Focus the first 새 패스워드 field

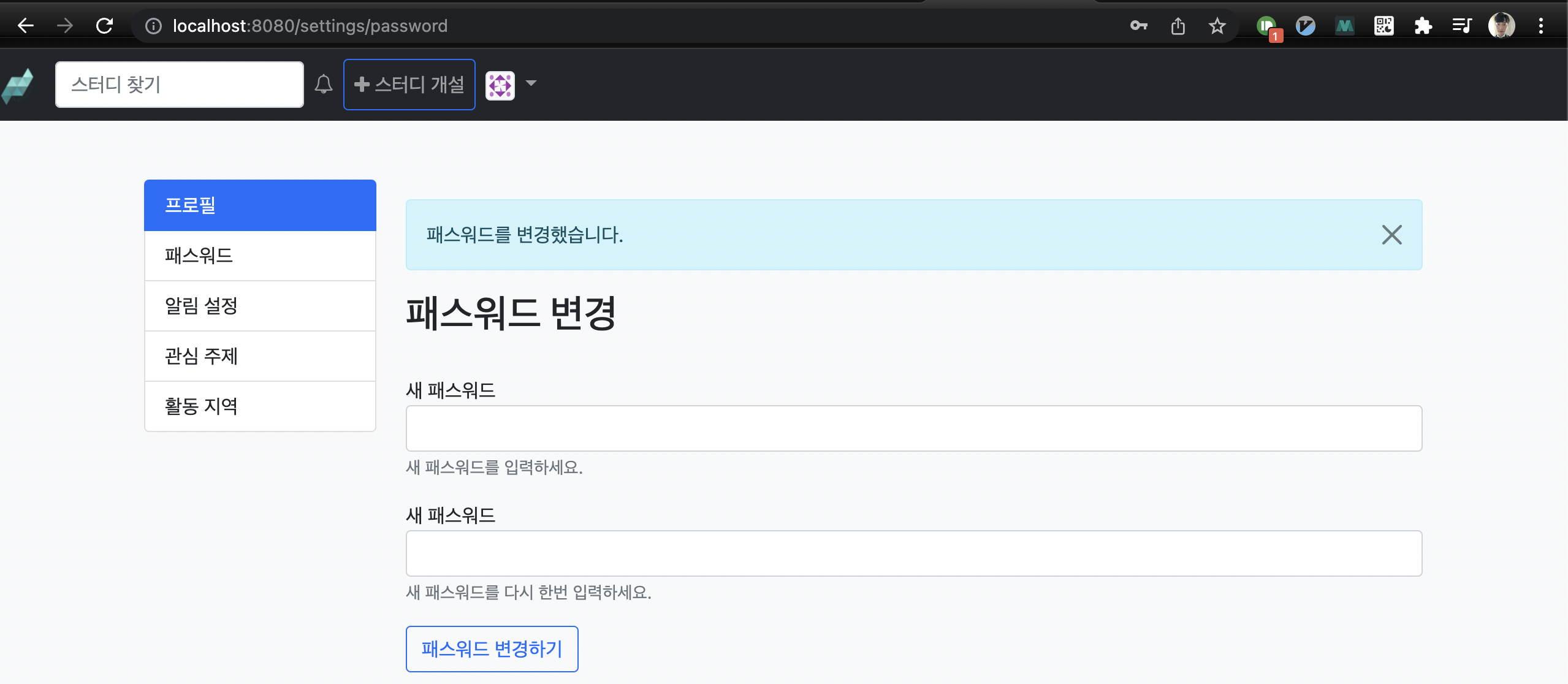[x=913, y=428]
